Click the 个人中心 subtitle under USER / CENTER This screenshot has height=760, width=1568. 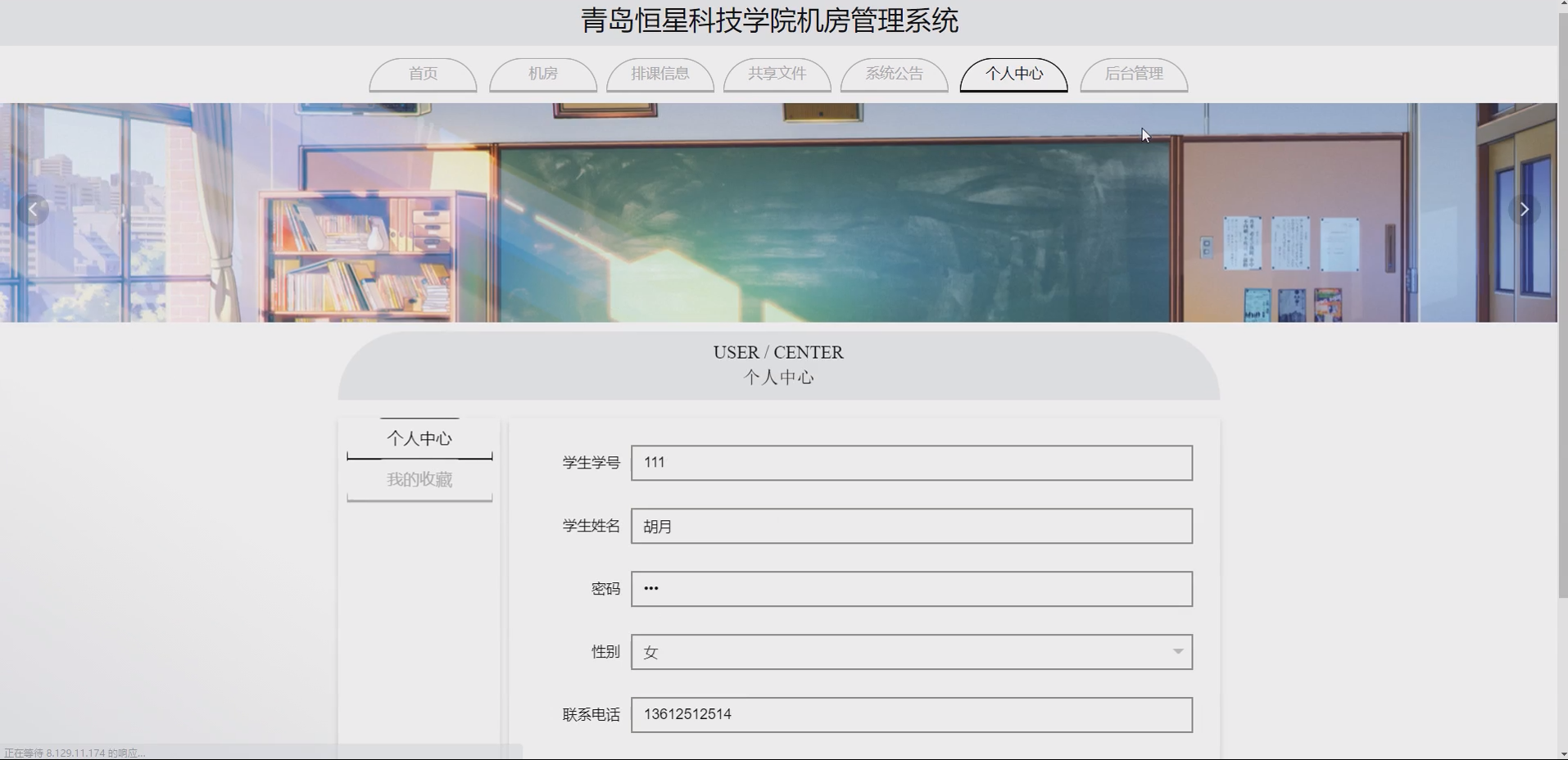(x=778, y=378)
